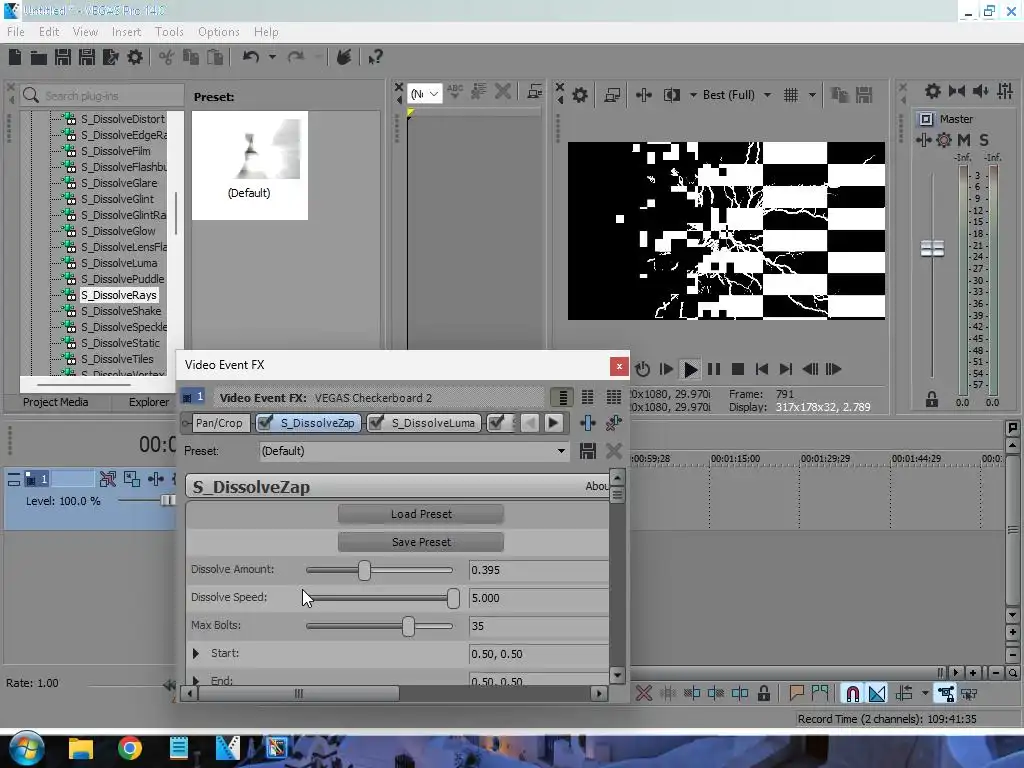Screen dimensions: 1024x768
Task: Click the Windows Start orb
Action: click(26, 748)
